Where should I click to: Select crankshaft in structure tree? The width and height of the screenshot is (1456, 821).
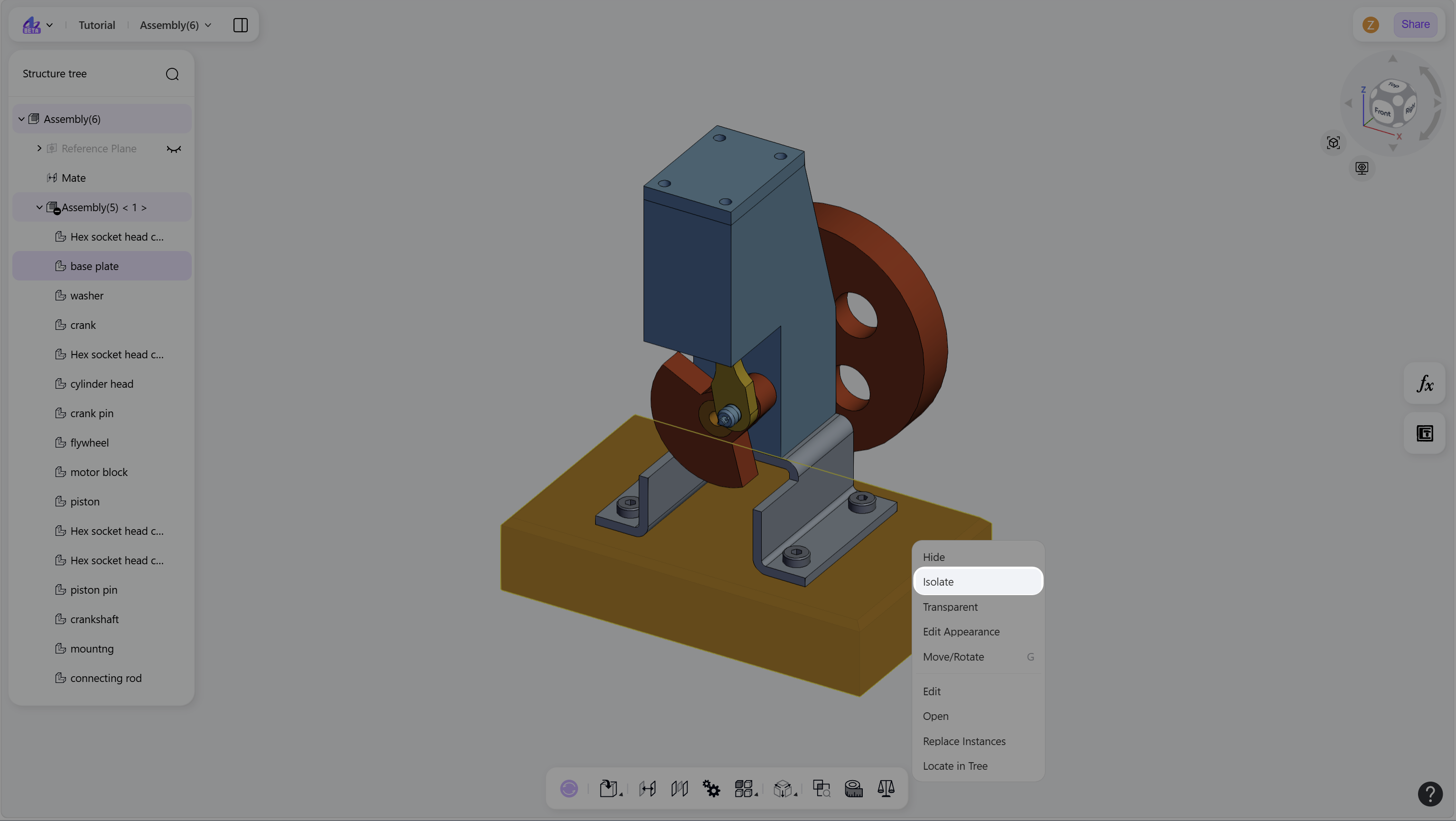(102, 619)
